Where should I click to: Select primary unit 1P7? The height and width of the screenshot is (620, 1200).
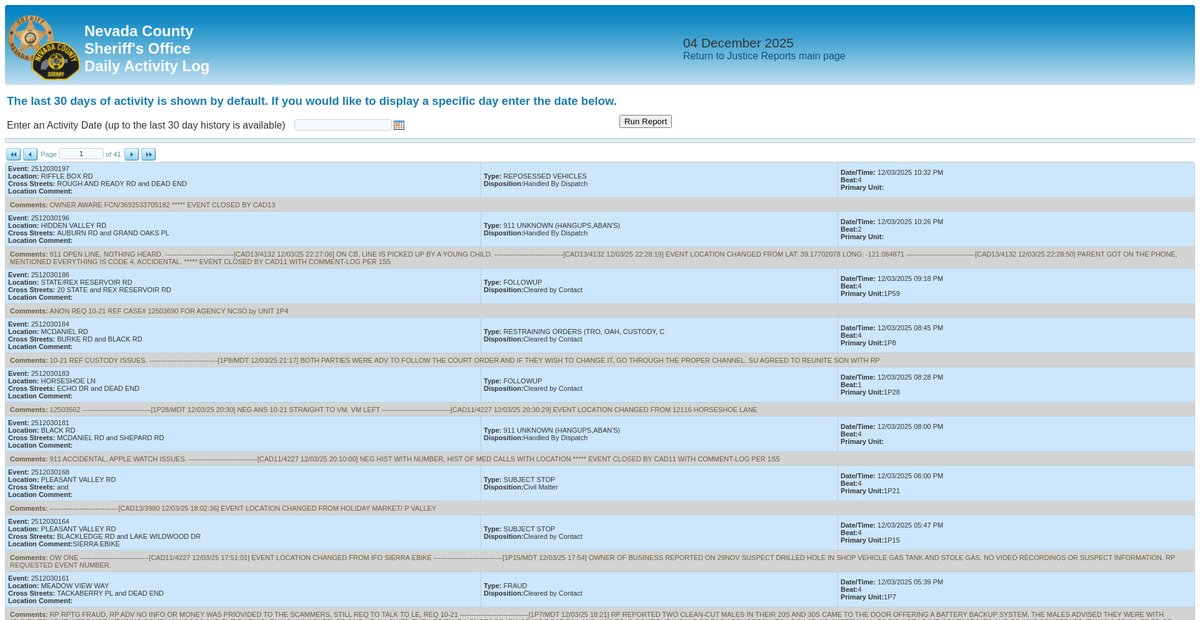890,597
